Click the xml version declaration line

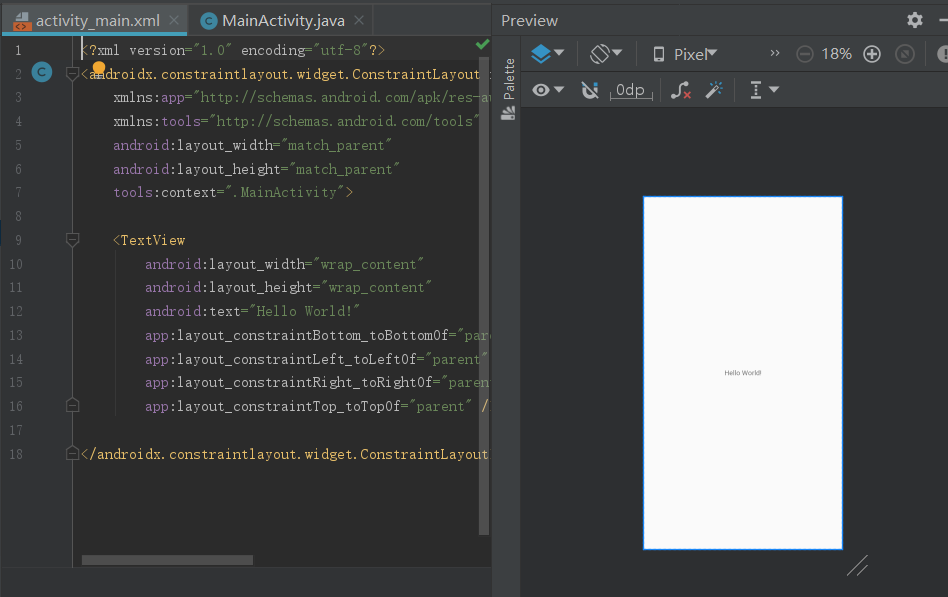(233, 50)
